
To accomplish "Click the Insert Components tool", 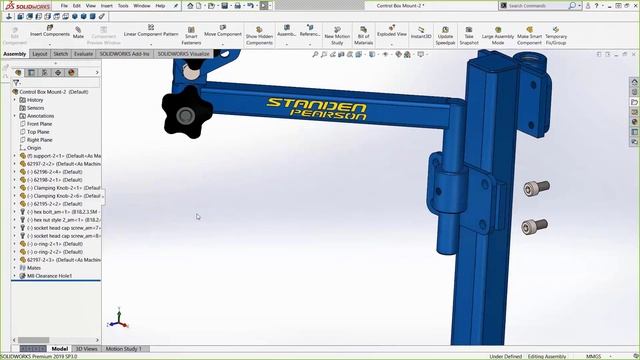I will click(x=50, y=31).
